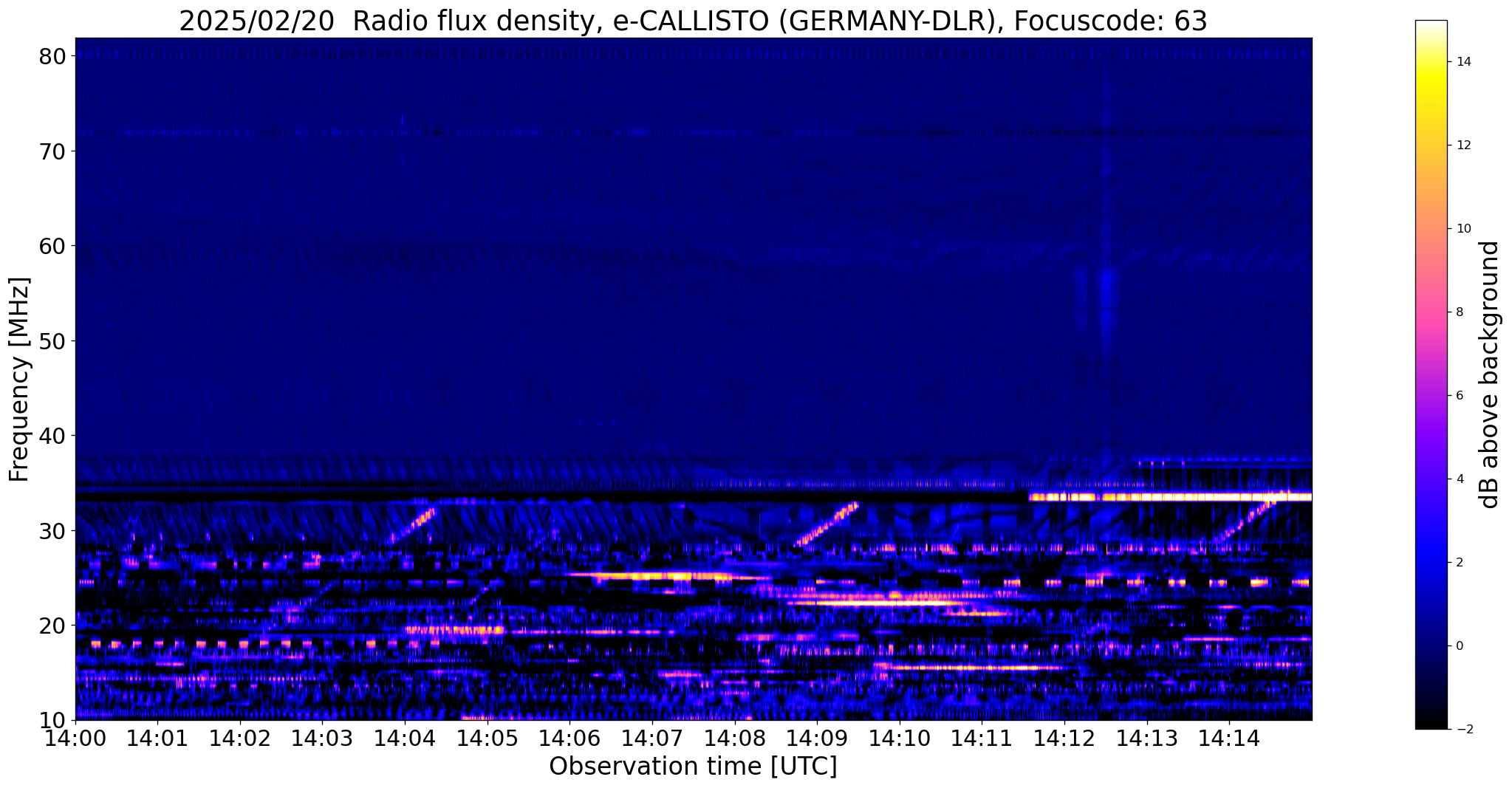Click the 14:12 time tick label
1512x788 pixels.
tap(1064, 737)
